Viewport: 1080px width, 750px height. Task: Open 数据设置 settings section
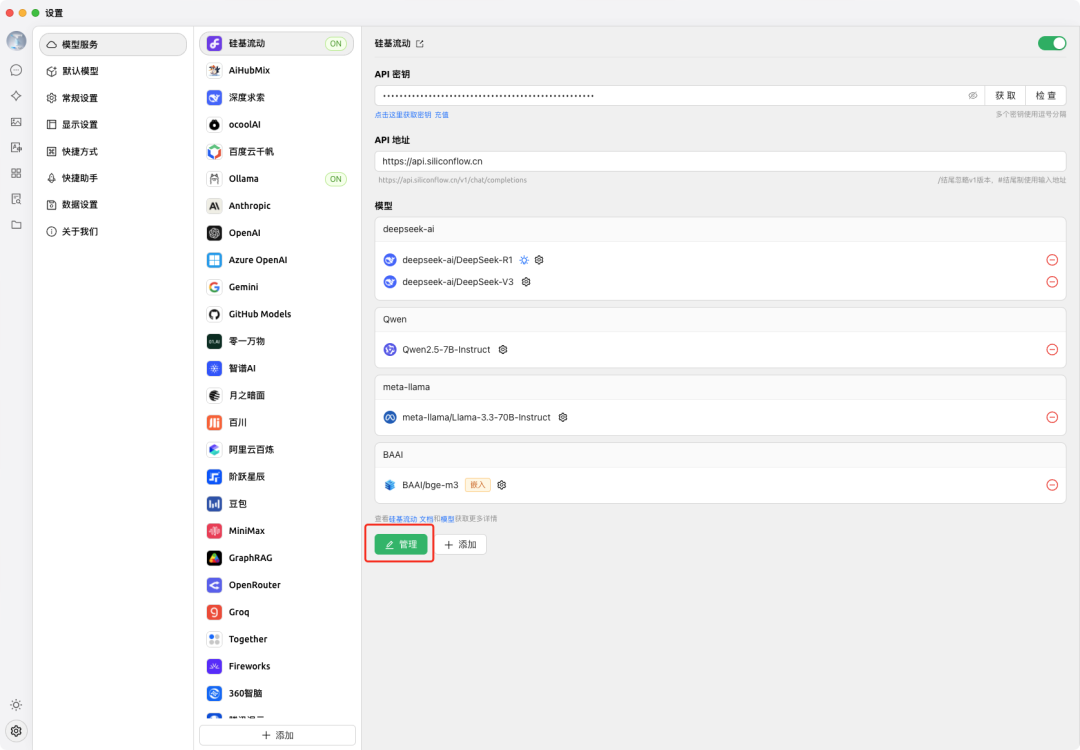point(113,205)
